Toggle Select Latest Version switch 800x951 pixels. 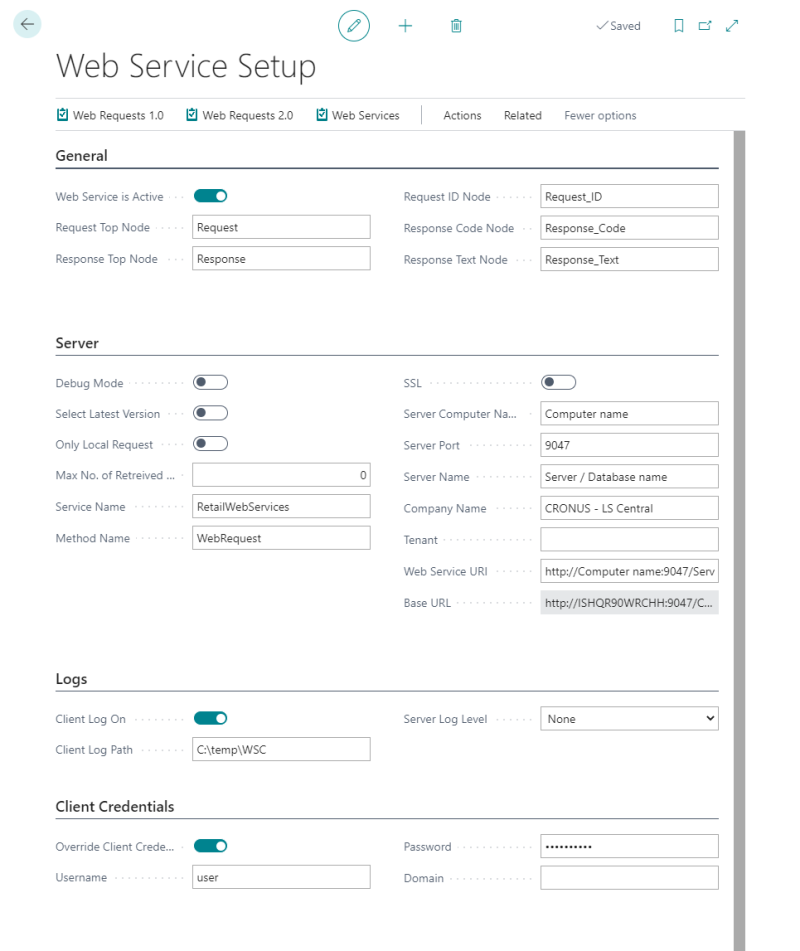(210, 413)
